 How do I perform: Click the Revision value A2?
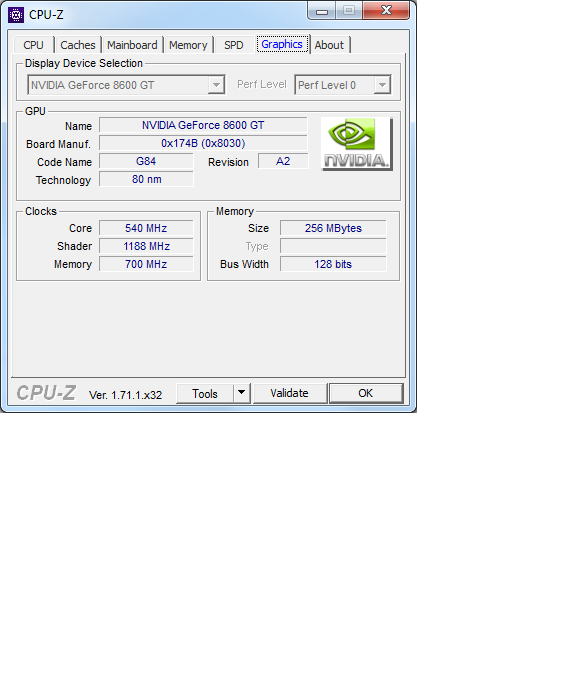click(x=283, y=161)
